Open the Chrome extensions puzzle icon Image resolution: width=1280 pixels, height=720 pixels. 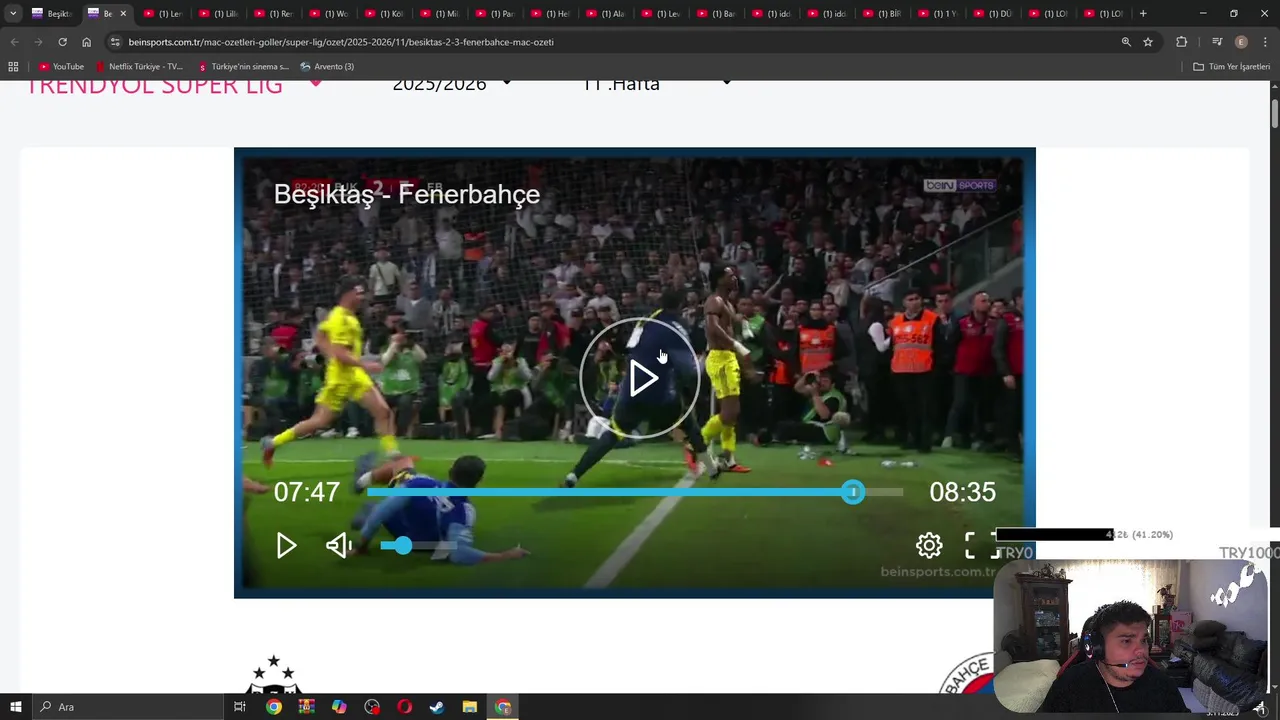pyautogui.click(x=1182, y=42)
